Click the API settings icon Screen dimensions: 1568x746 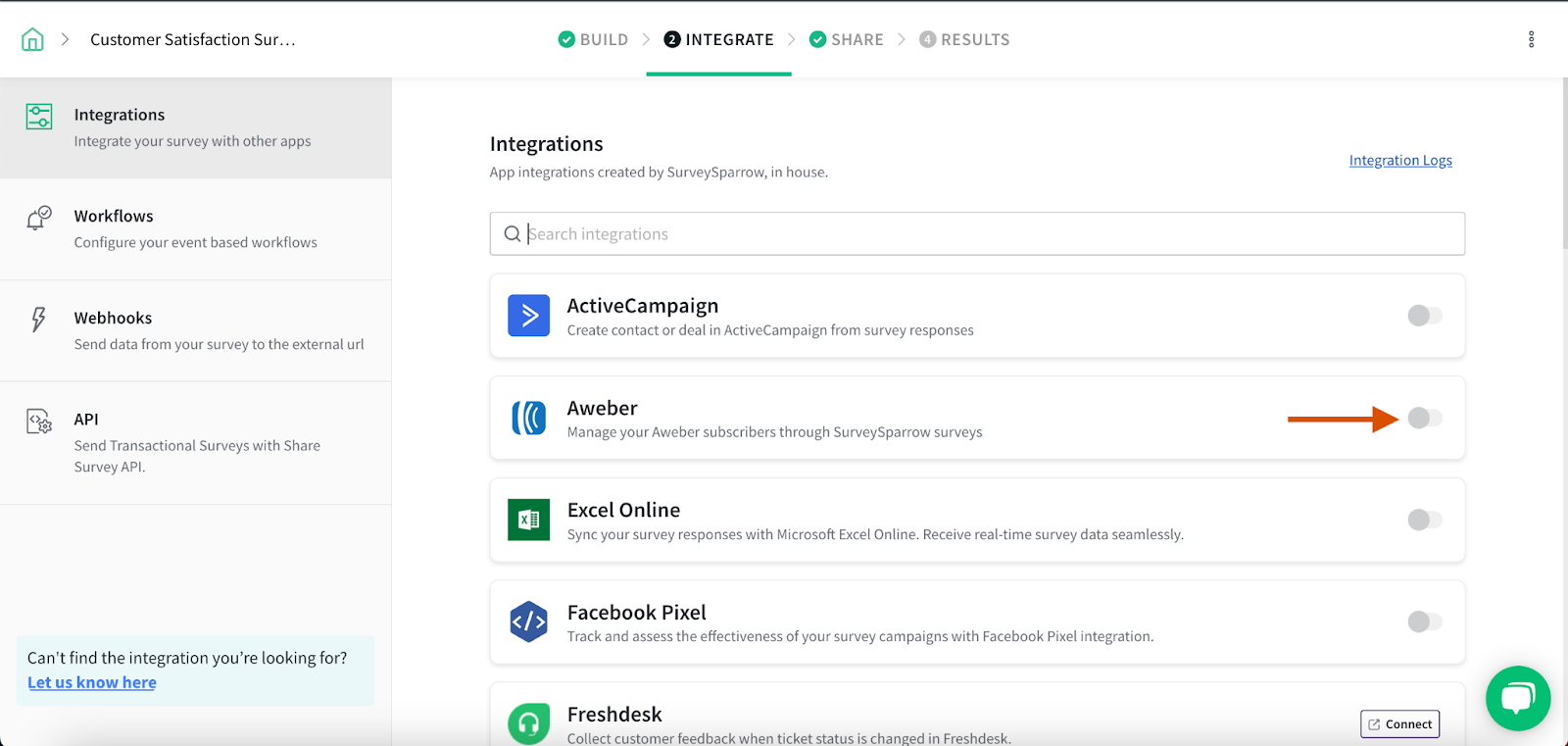point(39,422)
